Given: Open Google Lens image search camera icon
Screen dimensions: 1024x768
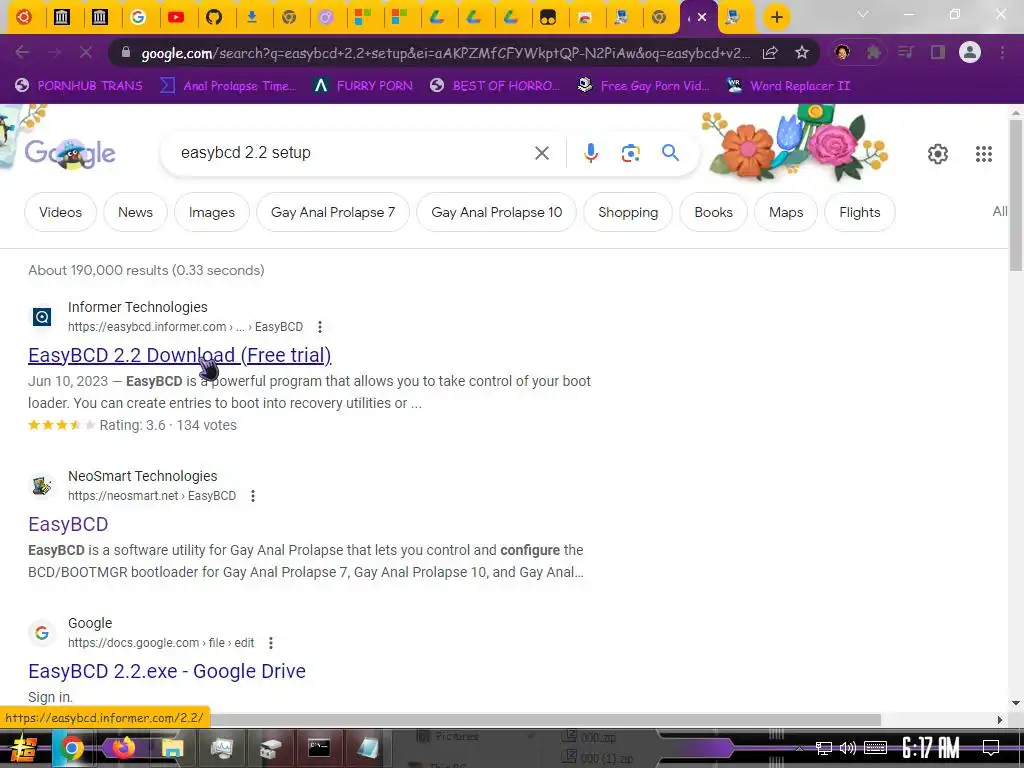Looking at the screenshot, I should pyautogui.click(x=630, y=153).
